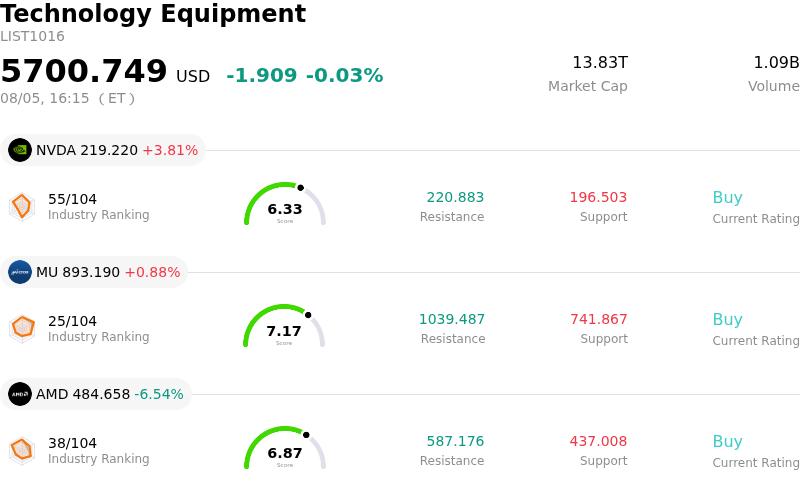Select MU Buy current rating
Image resolution: width=800 pixels, height=488 pixels.
[x=727, y=320]
